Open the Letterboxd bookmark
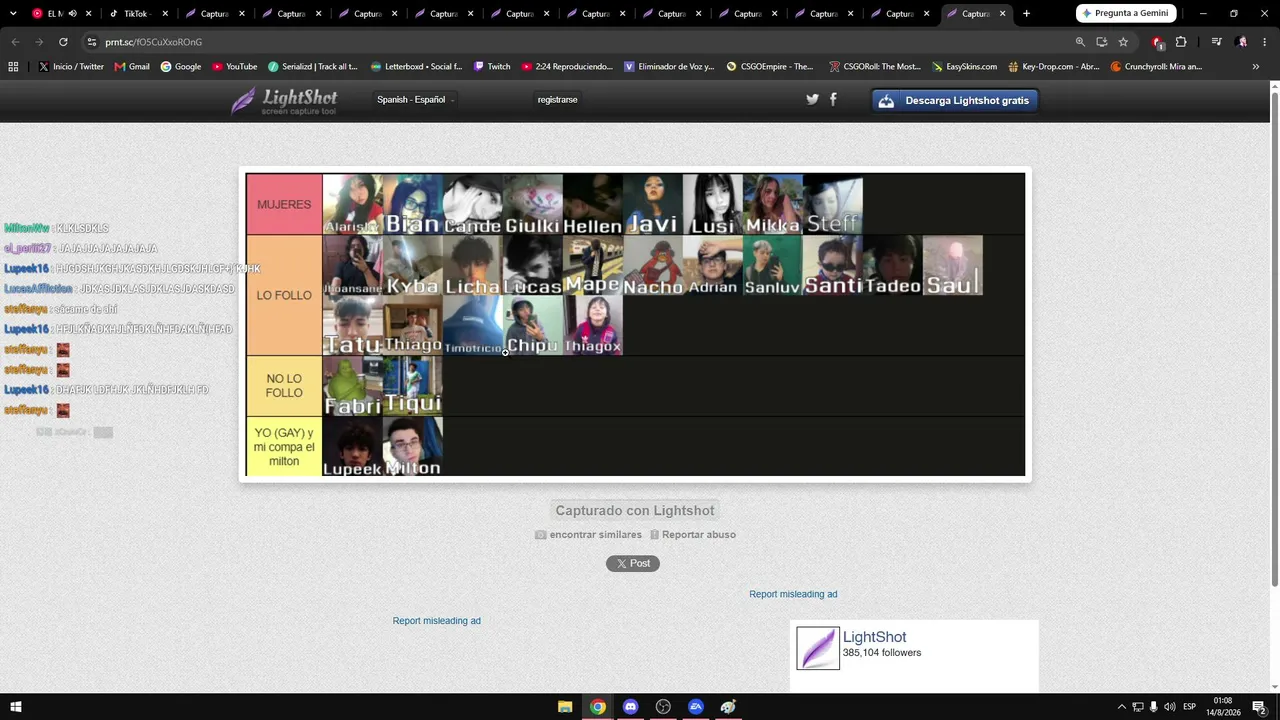 [416, 67]
